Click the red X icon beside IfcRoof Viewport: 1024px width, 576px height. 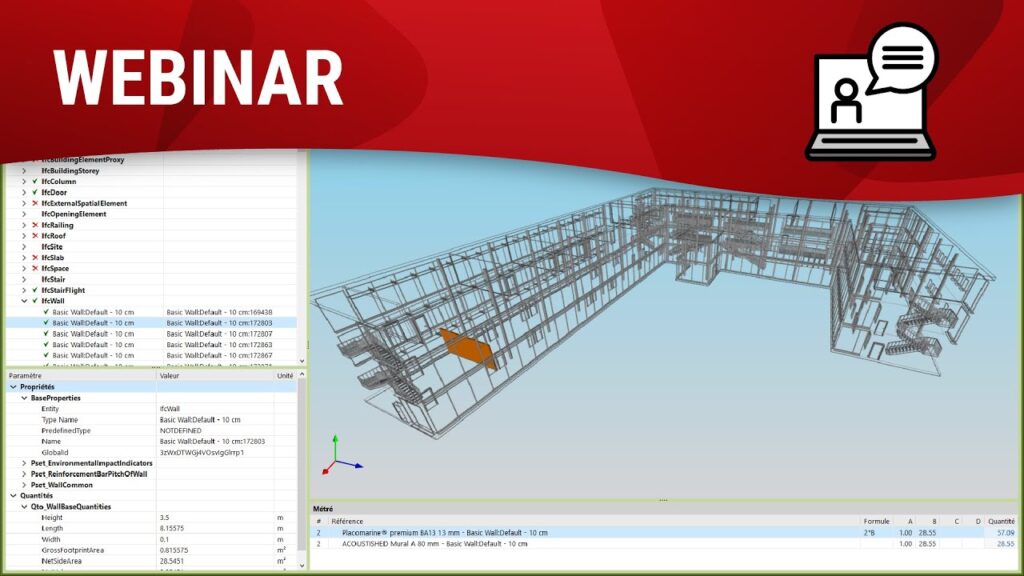pos(35,236)
